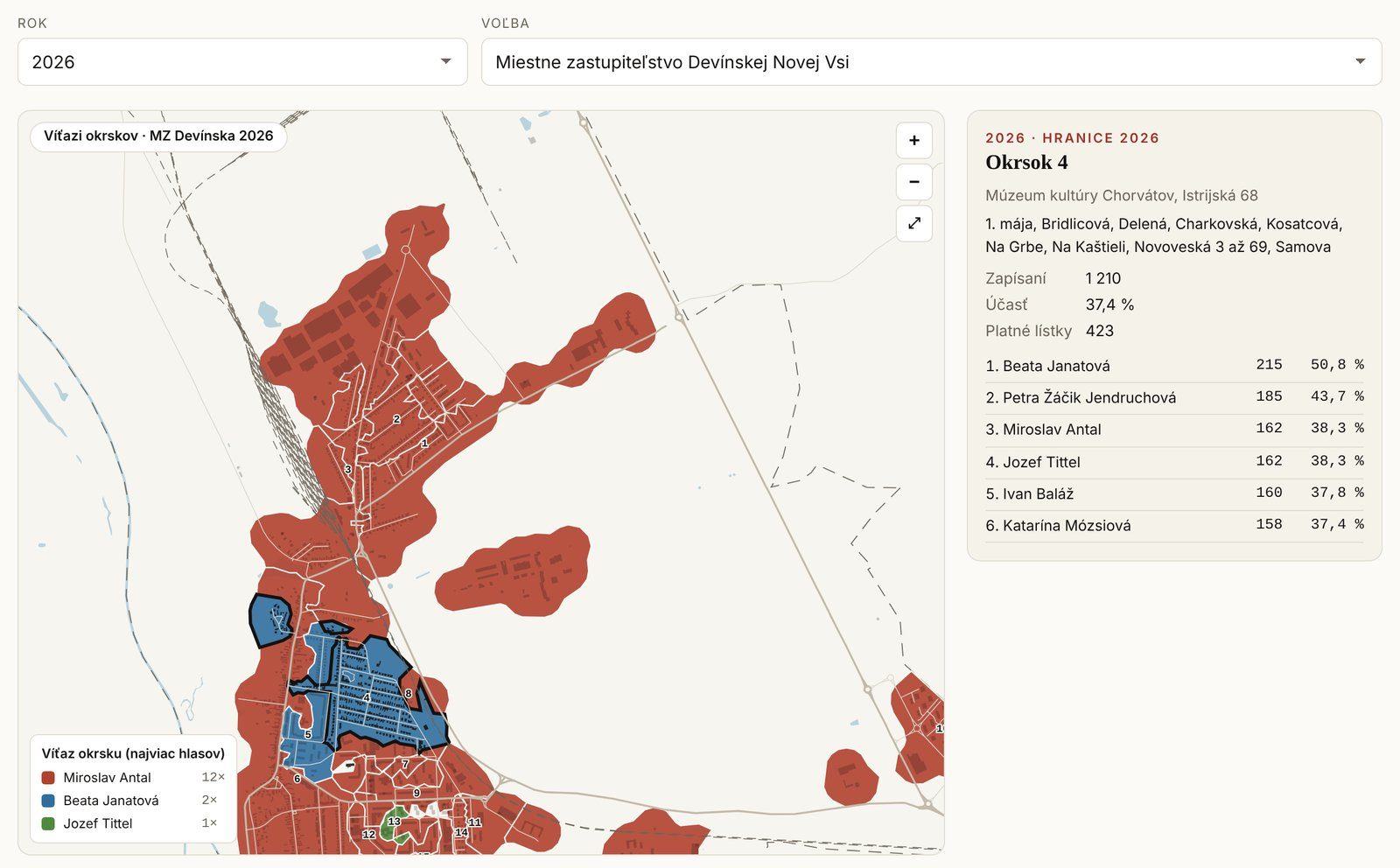This screenshot has height=868, width=1400.
Task: Click the green Jozef Tittel legend swatch
Action: point(48,823)
